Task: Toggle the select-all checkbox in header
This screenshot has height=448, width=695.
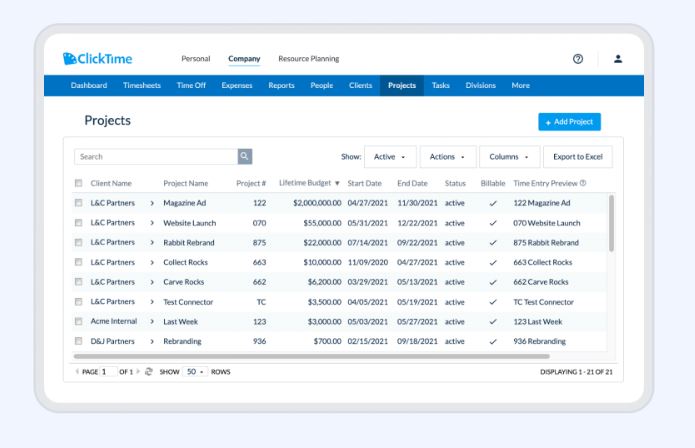Action: click(x=78, y=183)
